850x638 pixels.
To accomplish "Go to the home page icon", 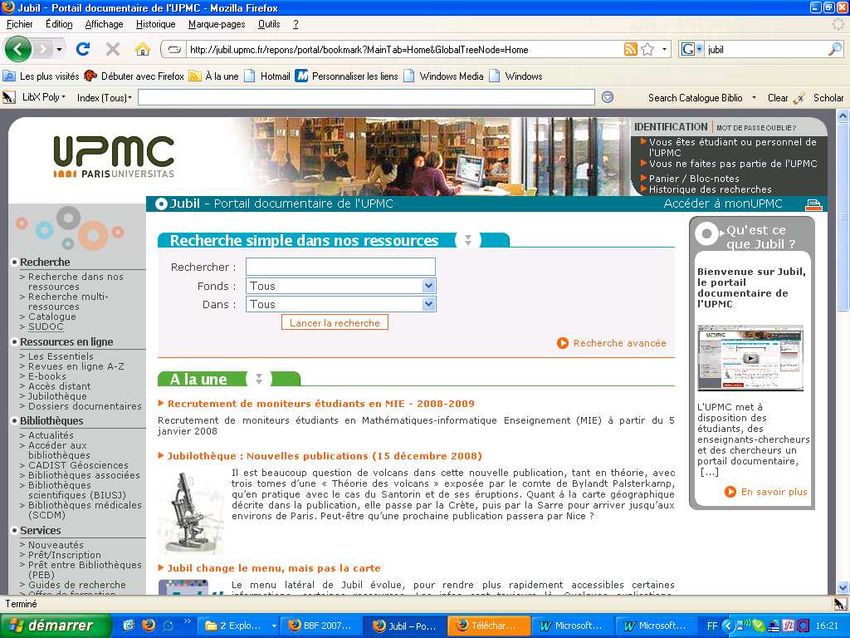I will [143, 50].
